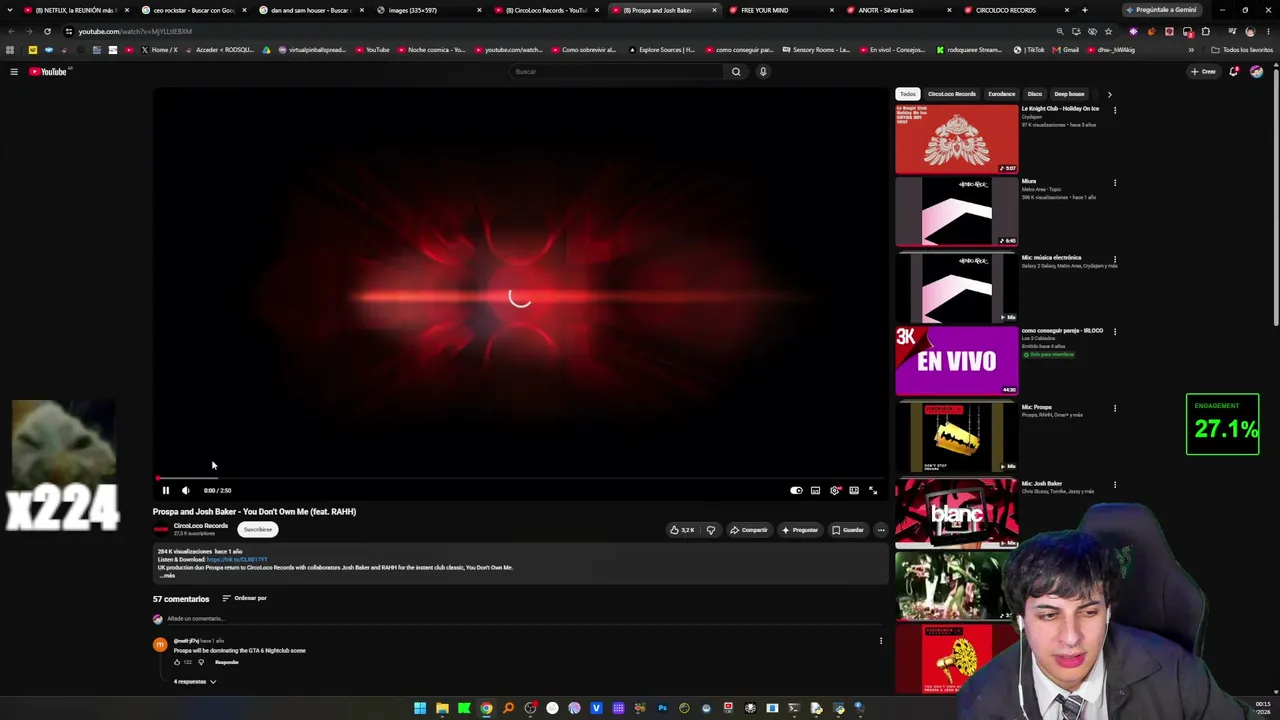The height and width of the screenshot is (720, 1280).
Task: Click the browser address bar URL
Action: [135, 31]
